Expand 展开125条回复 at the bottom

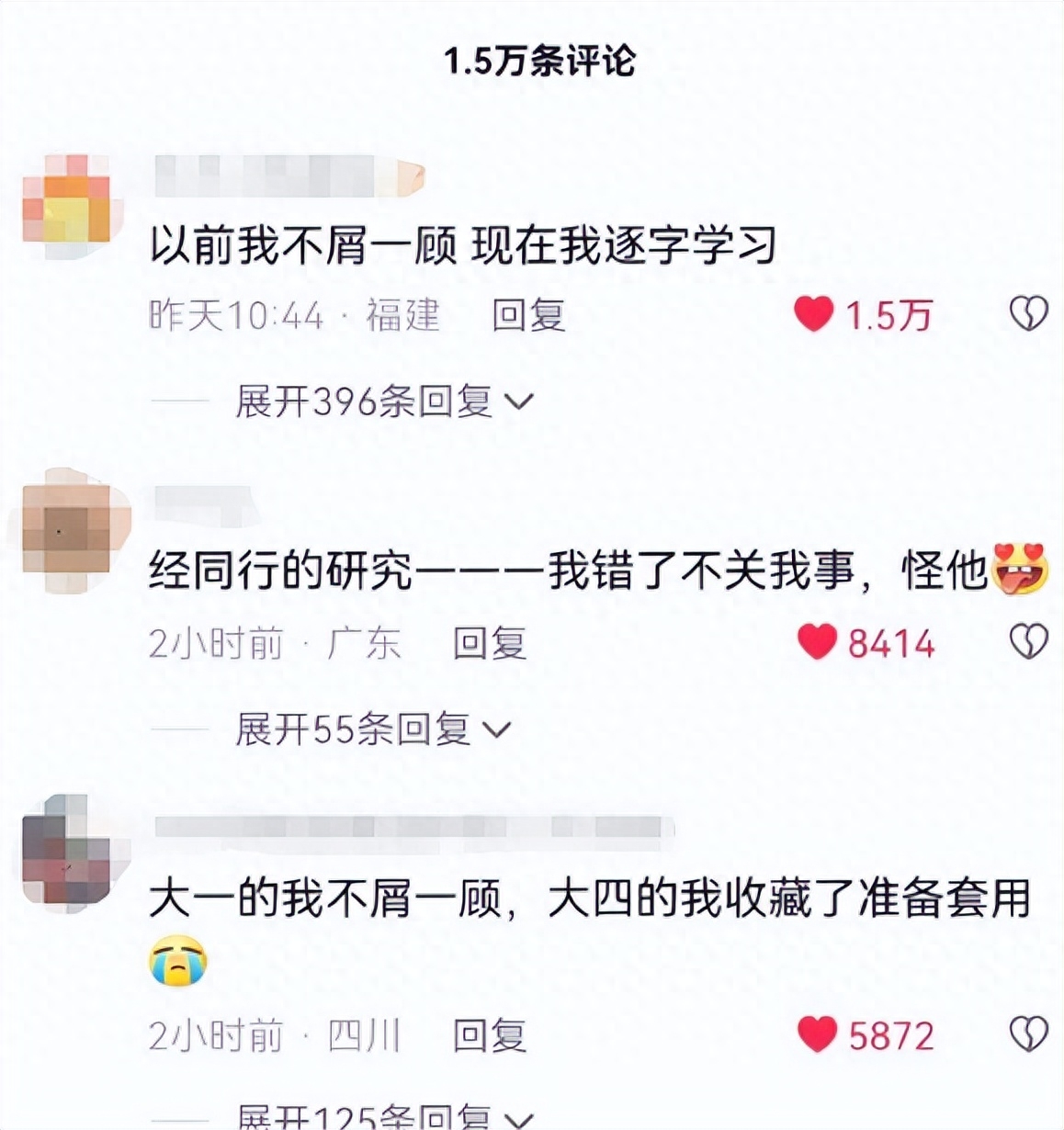[x=385, y=1116]
